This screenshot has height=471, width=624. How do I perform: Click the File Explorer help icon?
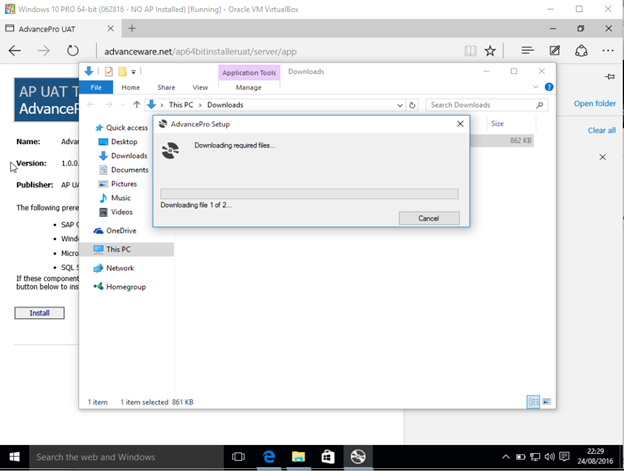coord(549,87)
